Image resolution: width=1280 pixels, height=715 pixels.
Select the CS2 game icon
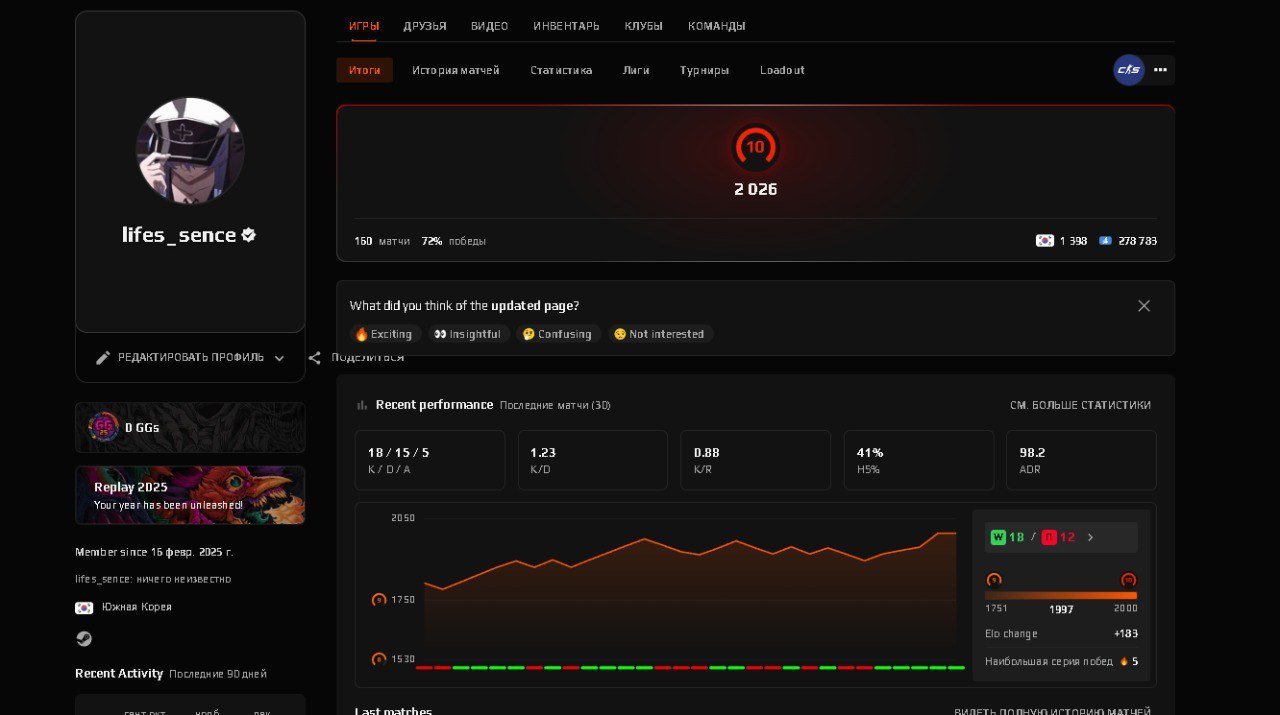pyautogui.click(x=1128, y=70)
